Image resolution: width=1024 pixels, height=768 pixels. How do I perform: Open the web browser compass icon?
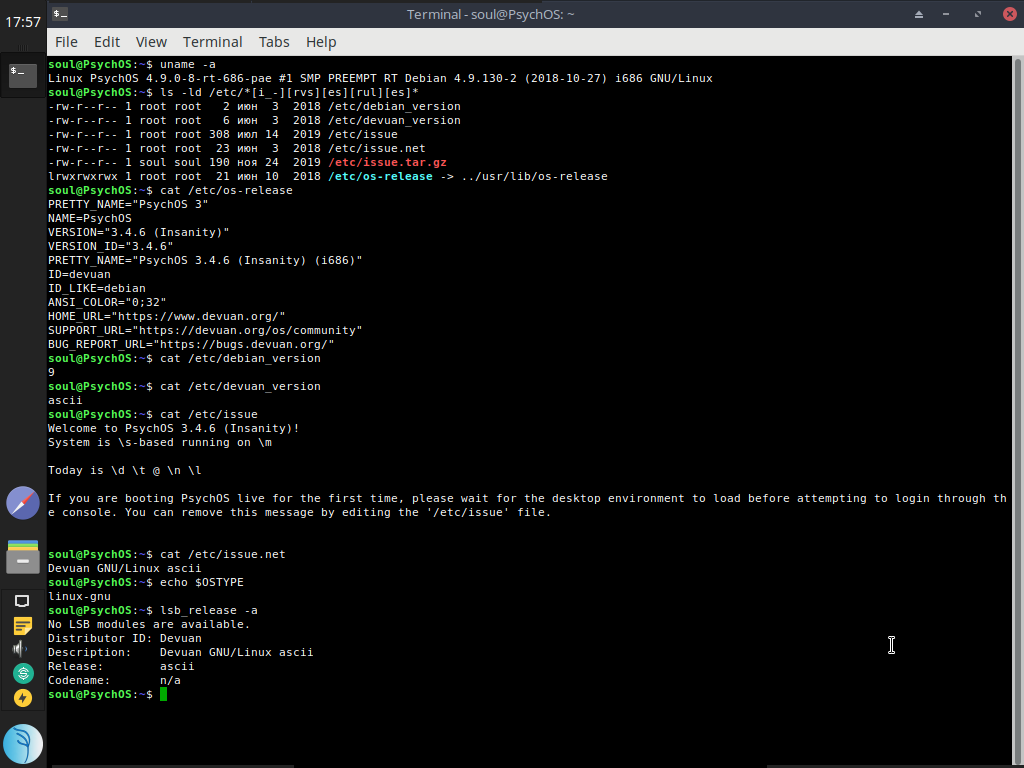point(23,503)
